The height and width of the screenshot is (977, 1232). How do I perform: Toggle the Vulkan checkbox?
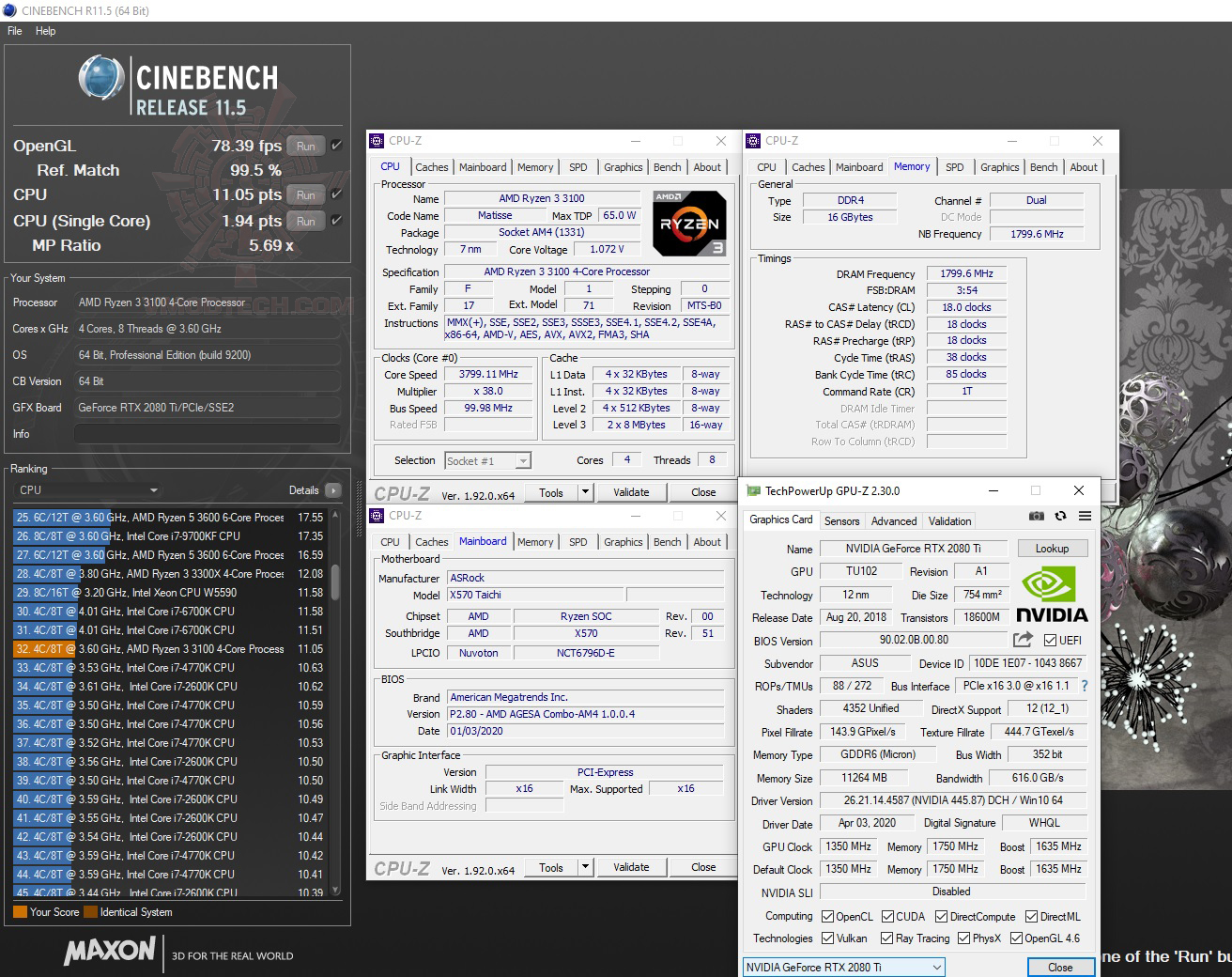click(x=827, y=938)
